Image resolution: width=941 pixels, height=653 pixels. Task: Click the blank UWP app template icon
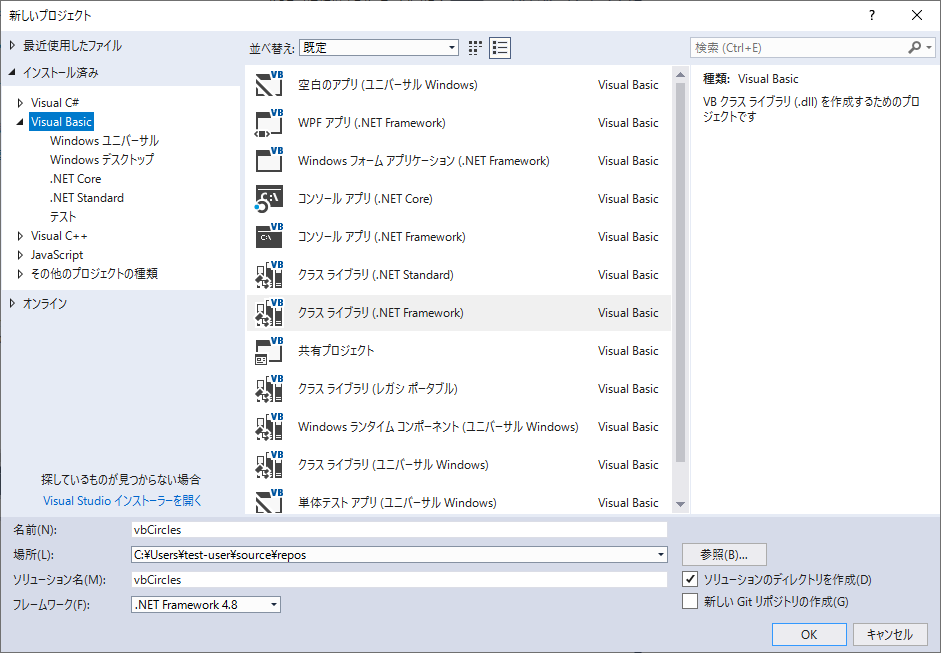coord(269,85)
